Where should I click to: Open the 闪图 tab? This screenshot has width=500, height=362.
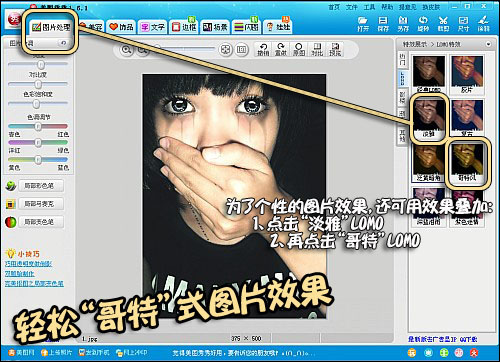click(x=246, y=27)
